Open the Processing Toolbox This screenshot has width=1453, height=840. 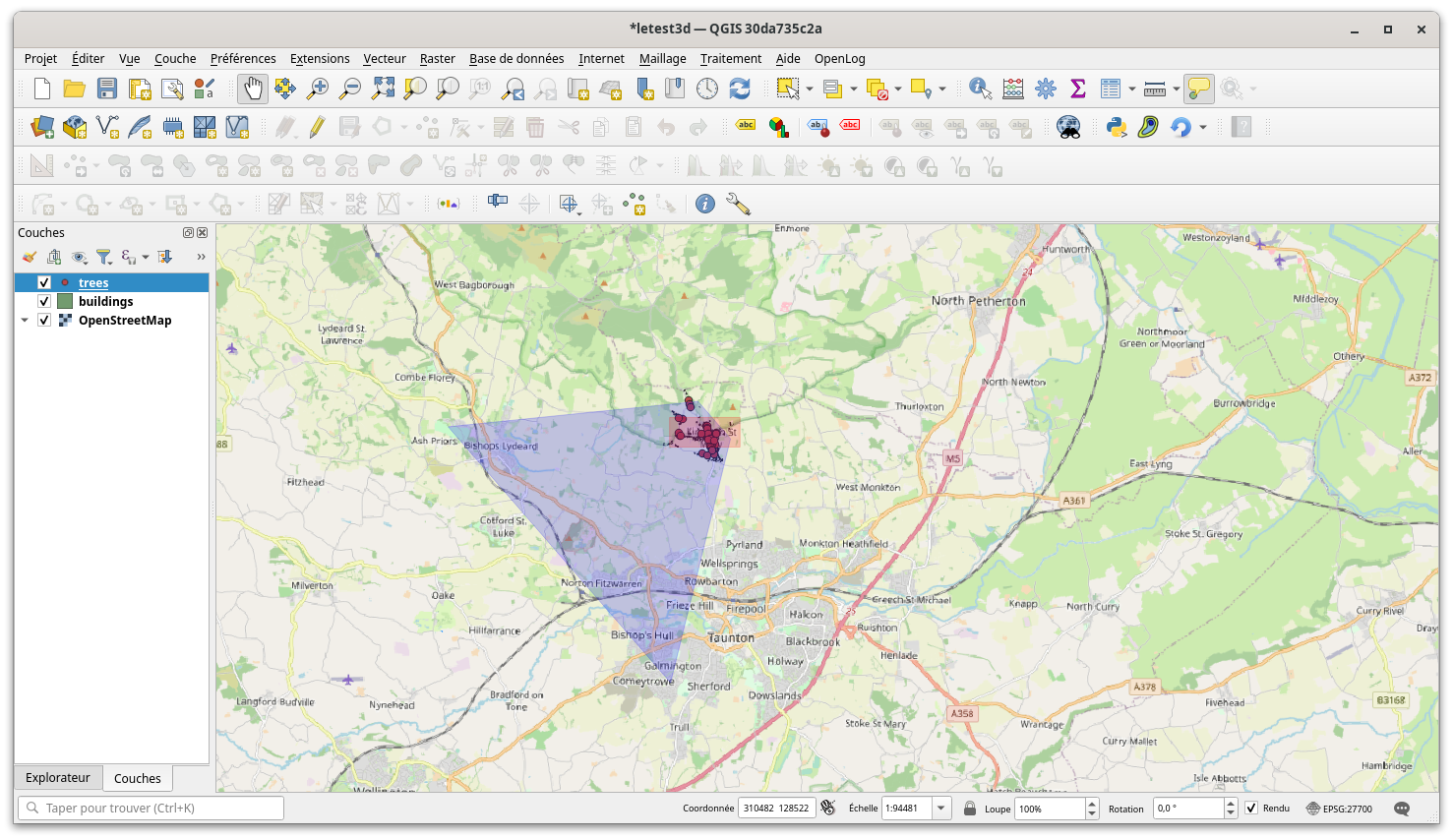tap(1046, 89)
